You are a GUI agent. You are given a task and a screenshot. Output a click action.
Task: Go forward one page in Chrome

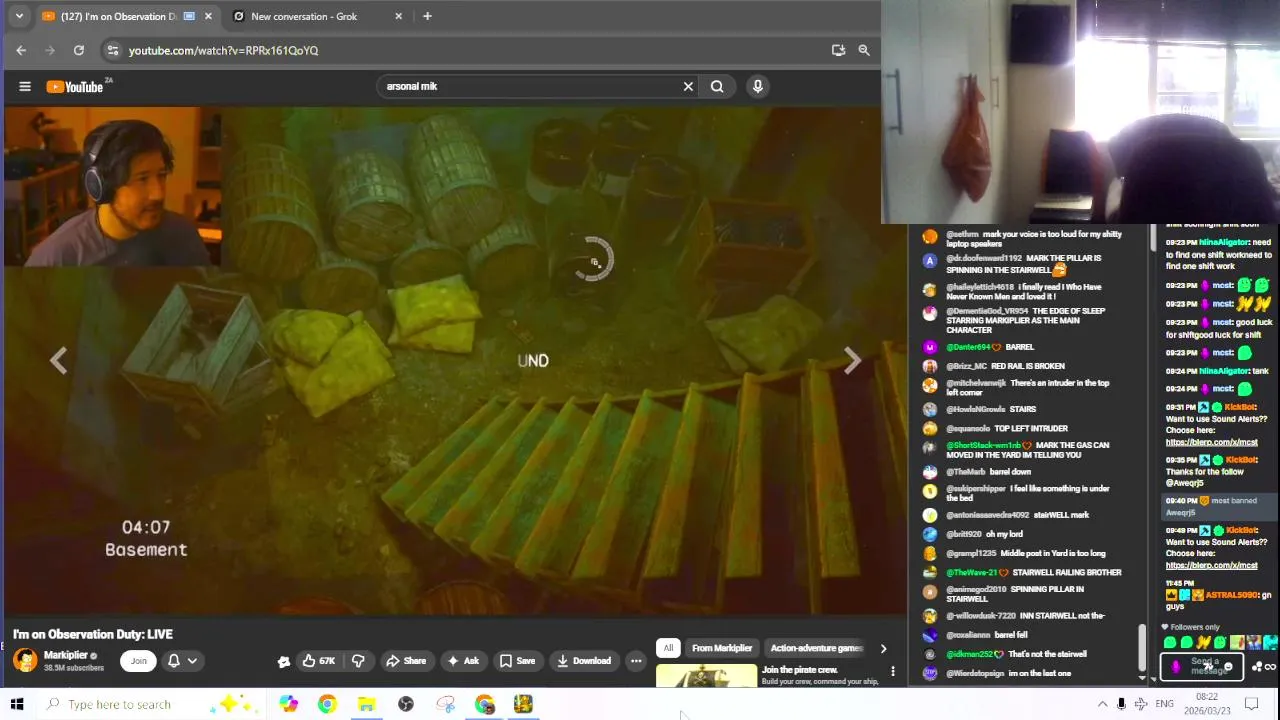(50, 50)
